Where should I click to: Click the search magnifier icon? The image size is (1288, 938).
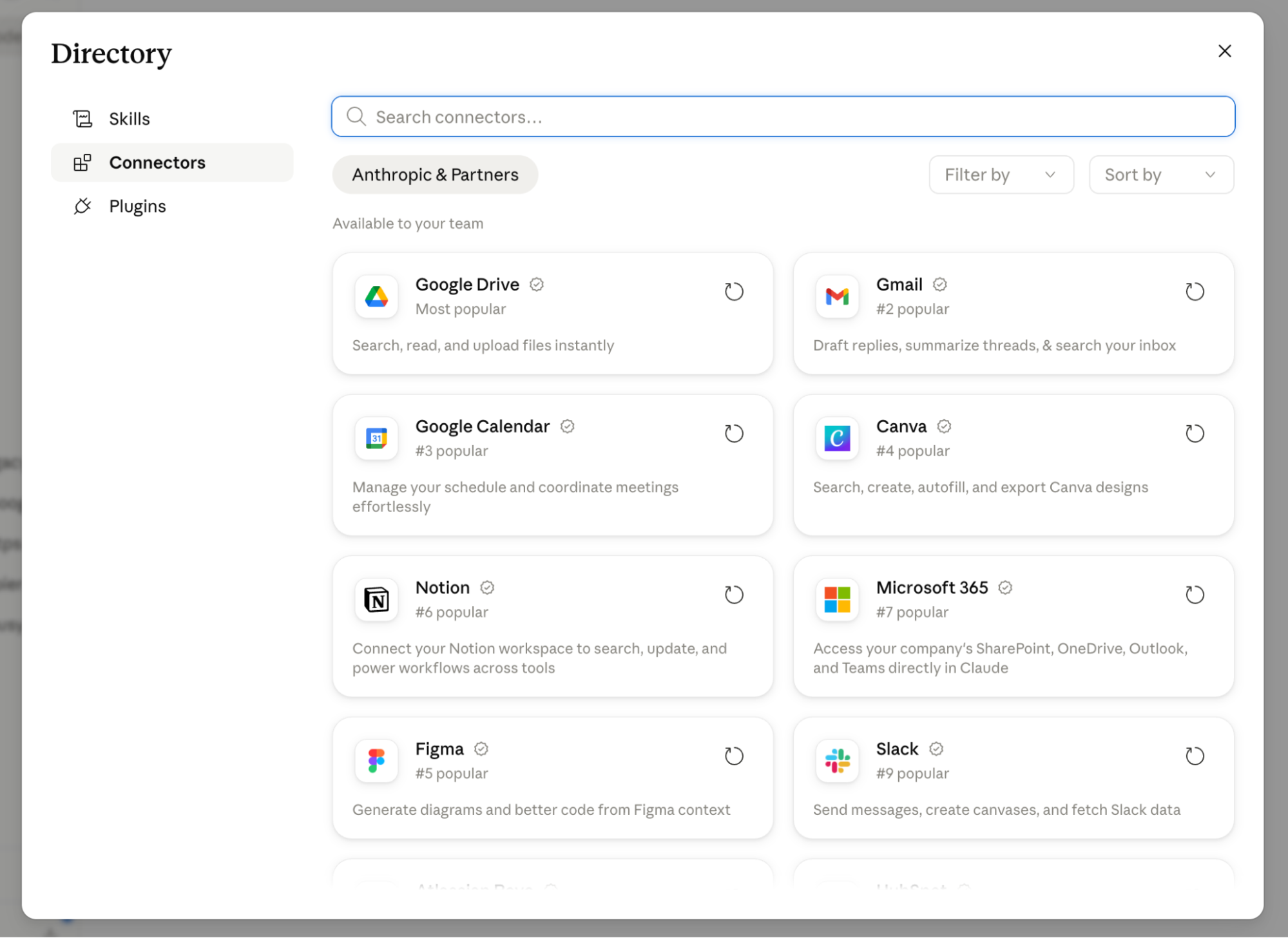click(356, 117)
